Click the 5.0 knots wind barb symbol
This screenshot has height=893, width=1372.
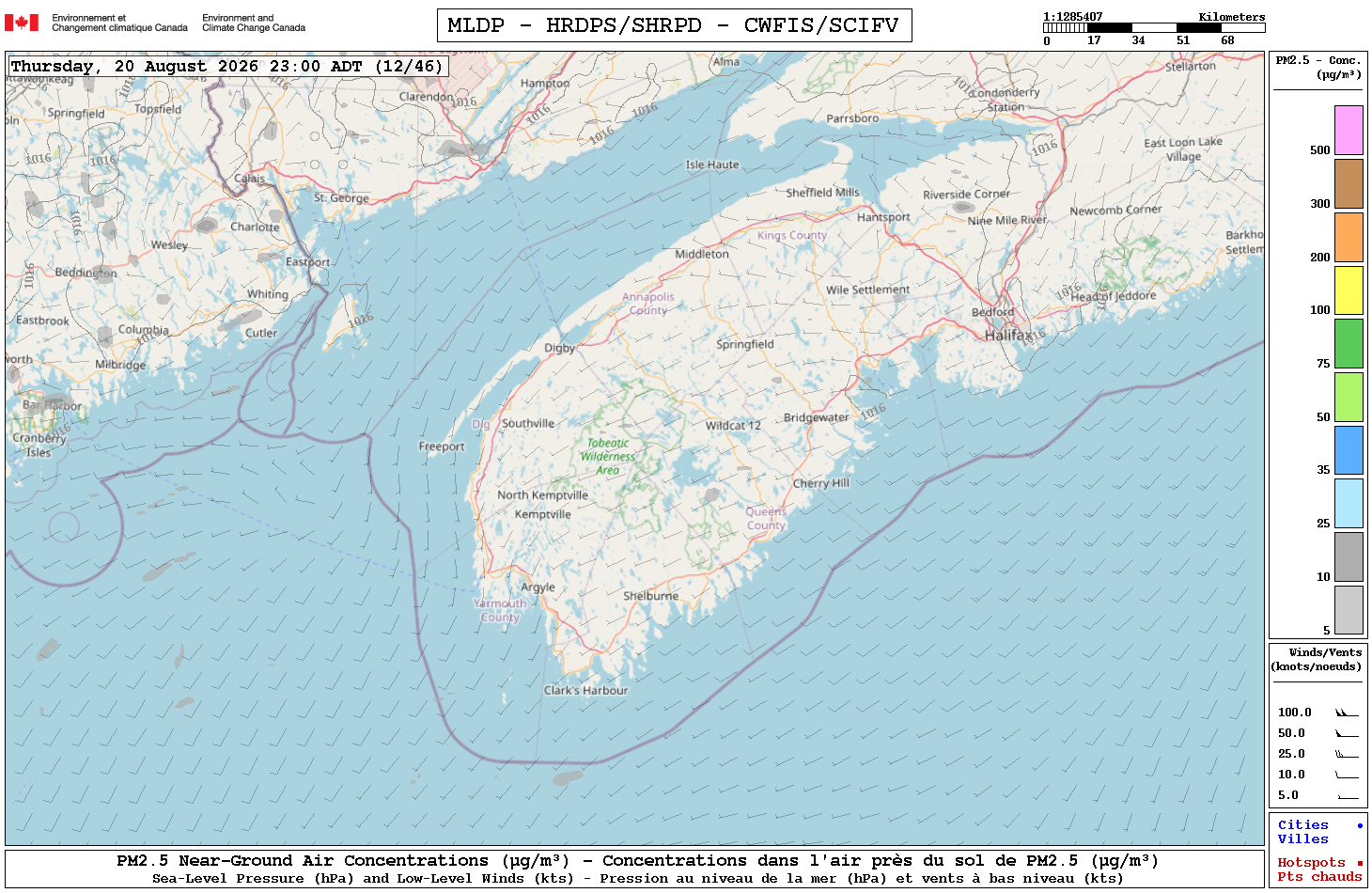(1348, 796)
